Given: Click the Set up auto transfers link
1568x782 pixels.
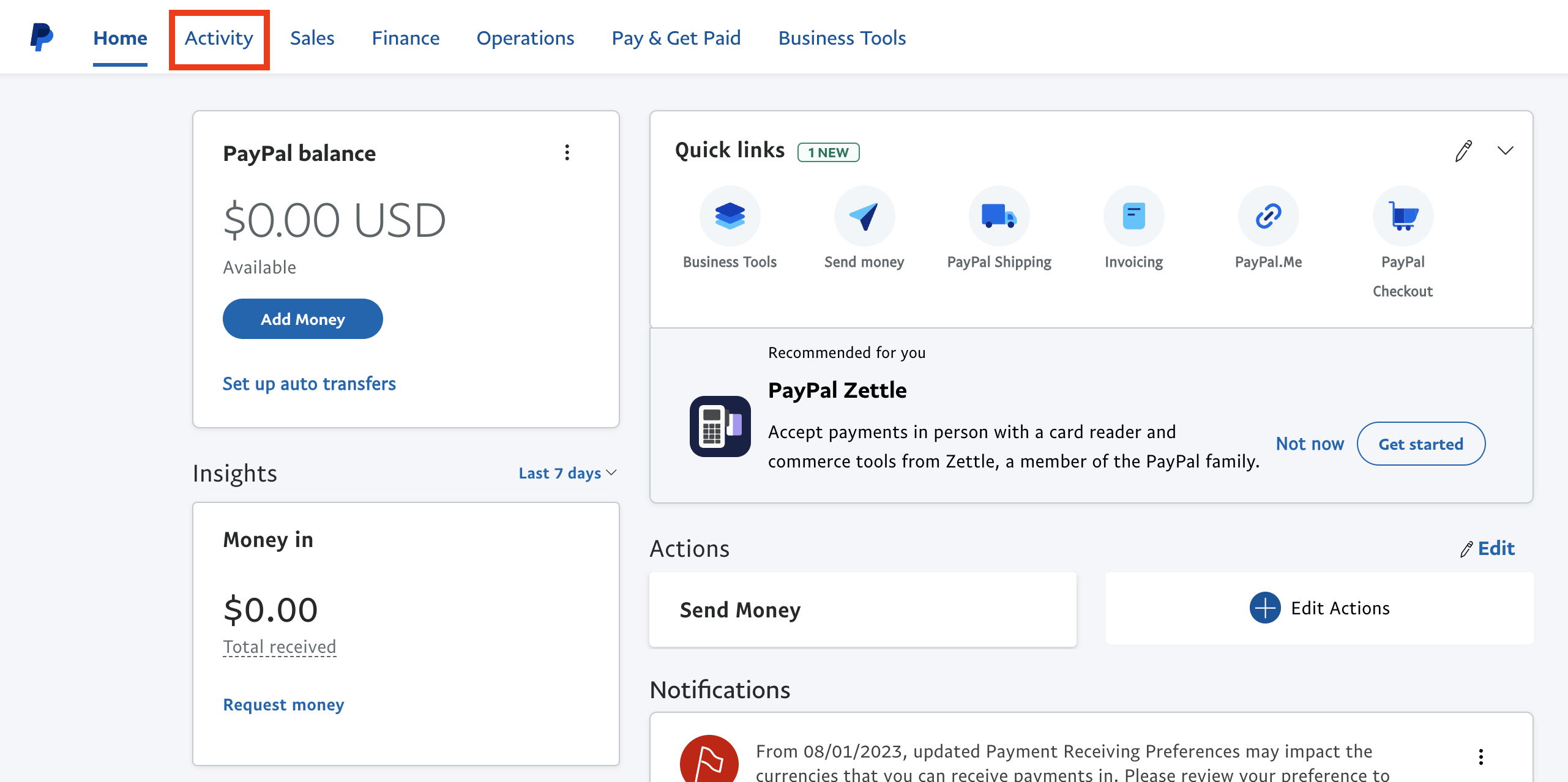Looking at the screenshot, I should pyautogui.click(x=309, y=383).
